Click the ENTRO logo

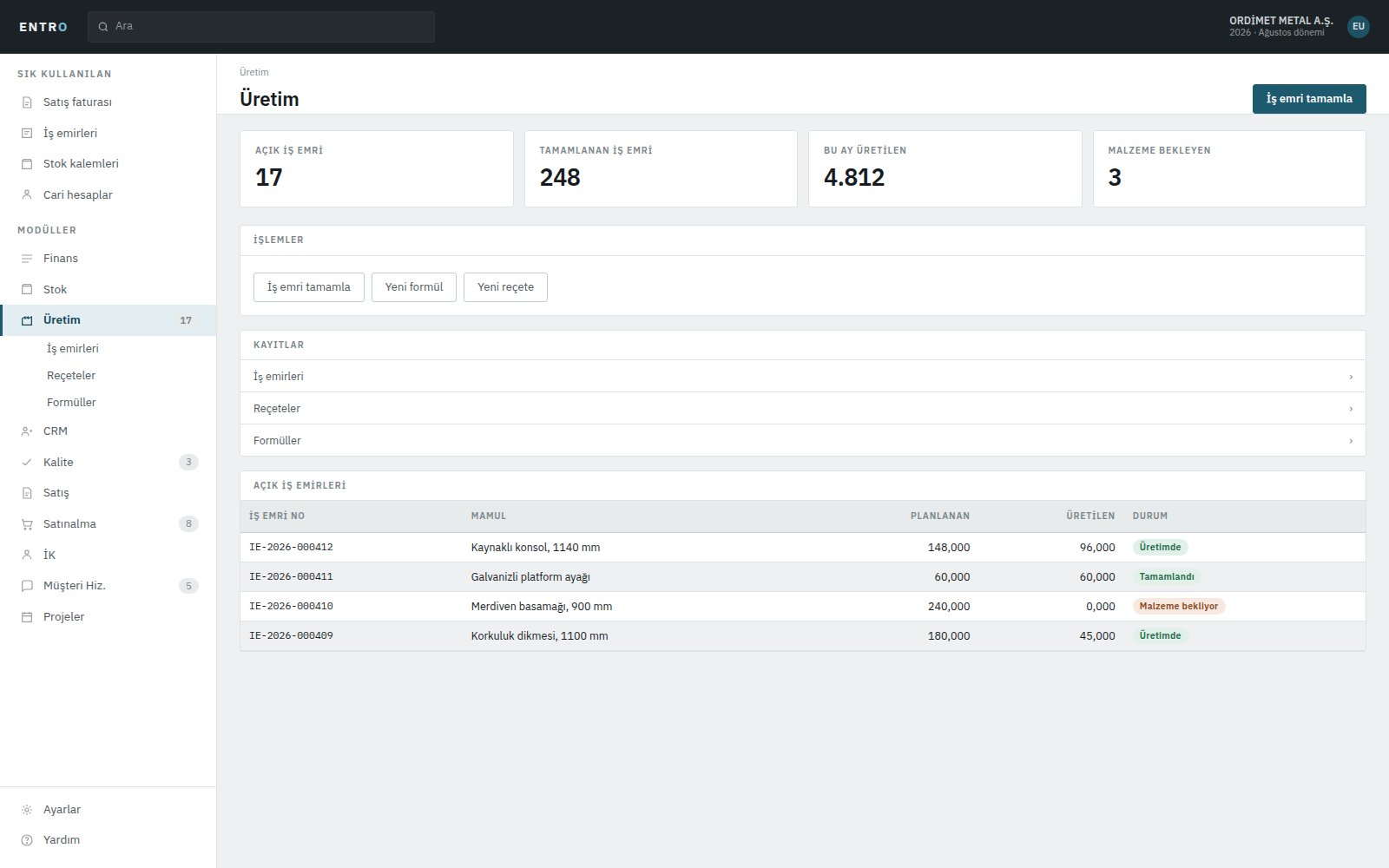click(x=43, y=27)
